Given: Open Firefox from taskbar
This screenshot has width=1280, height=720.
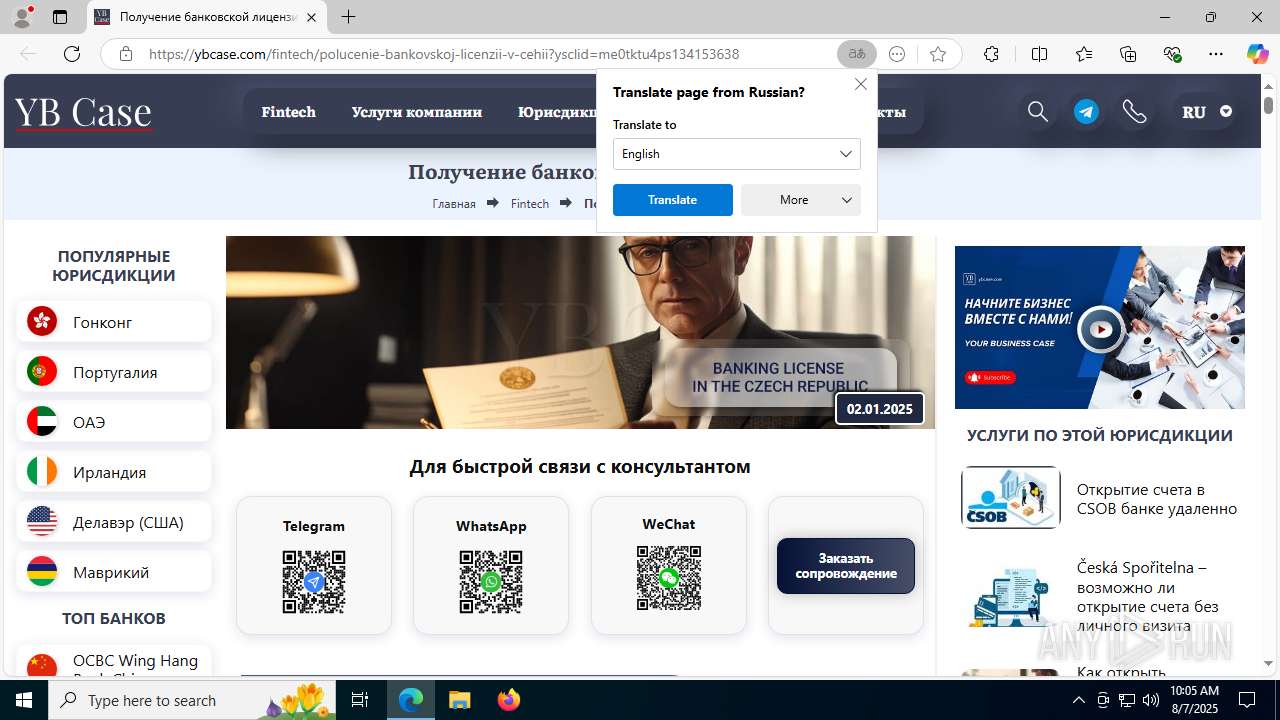Looking at the screenshot, I should tap(508, 700).
